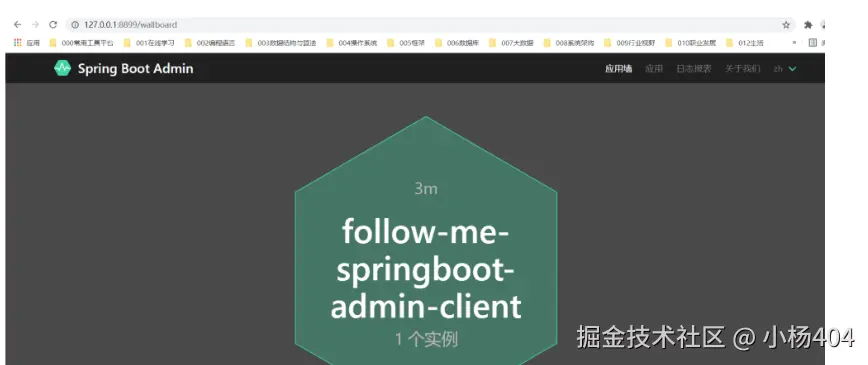
Task: Click the Spring Boot Admin logo icon
Action: [62, 68]
